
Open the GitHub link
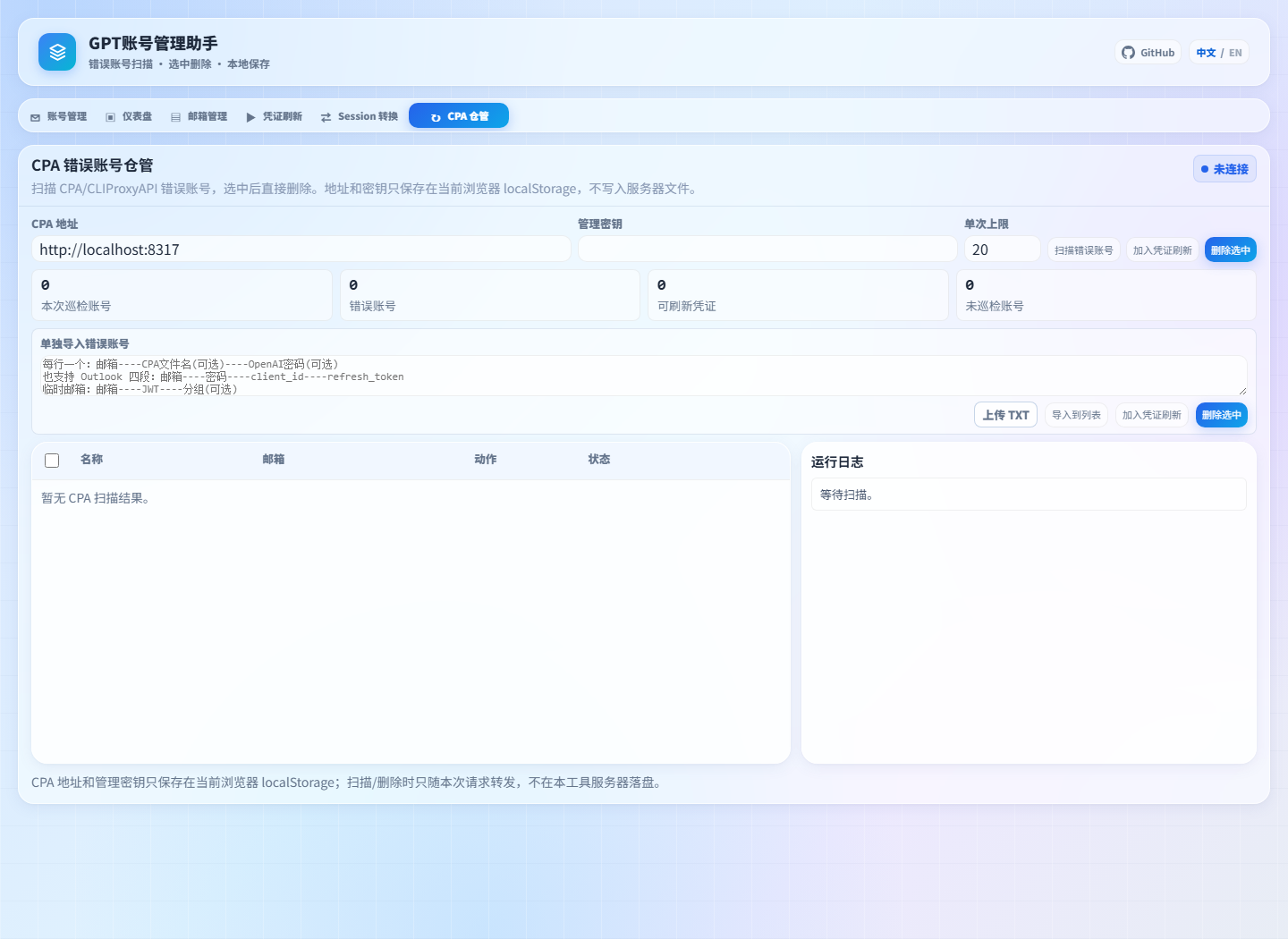1148,53
